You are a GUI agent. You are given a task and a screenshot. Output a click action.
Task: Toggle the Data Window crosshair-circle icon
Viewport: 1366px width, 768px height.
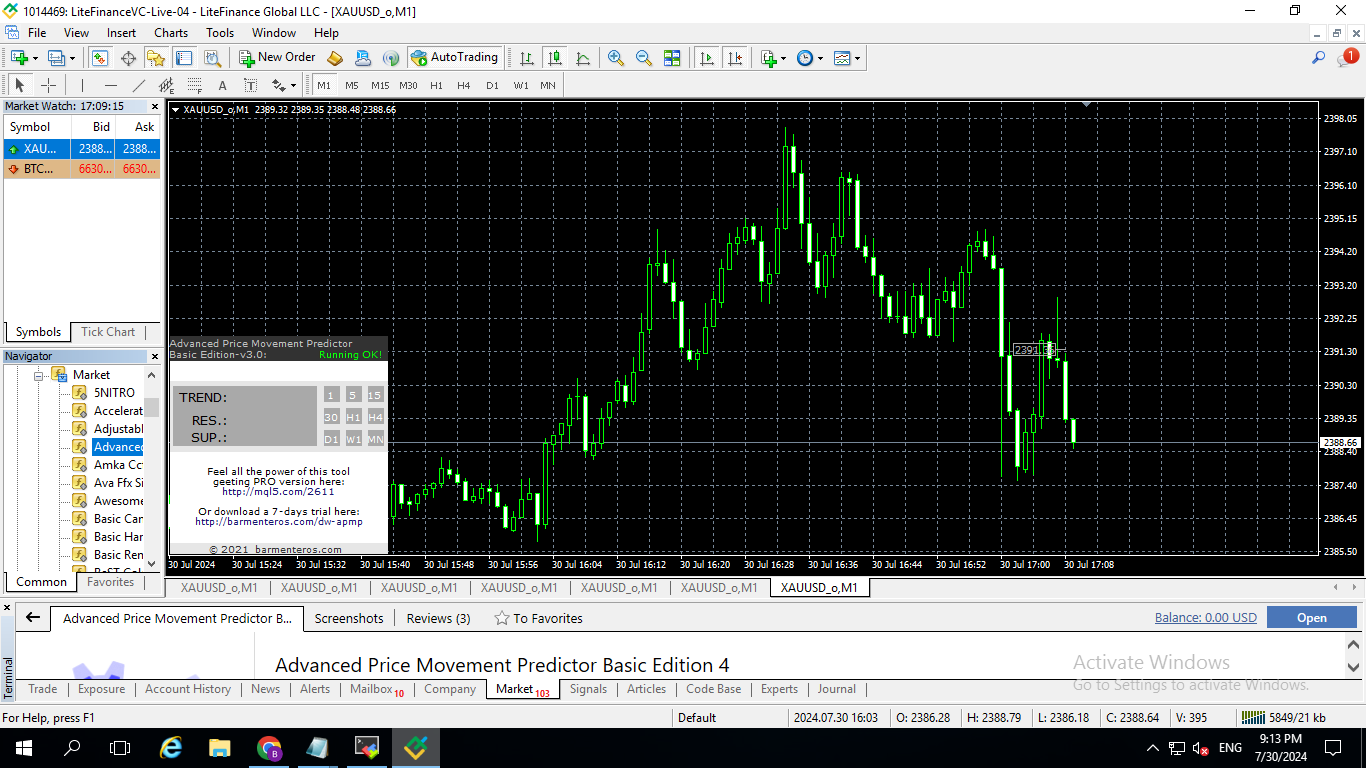128,58
